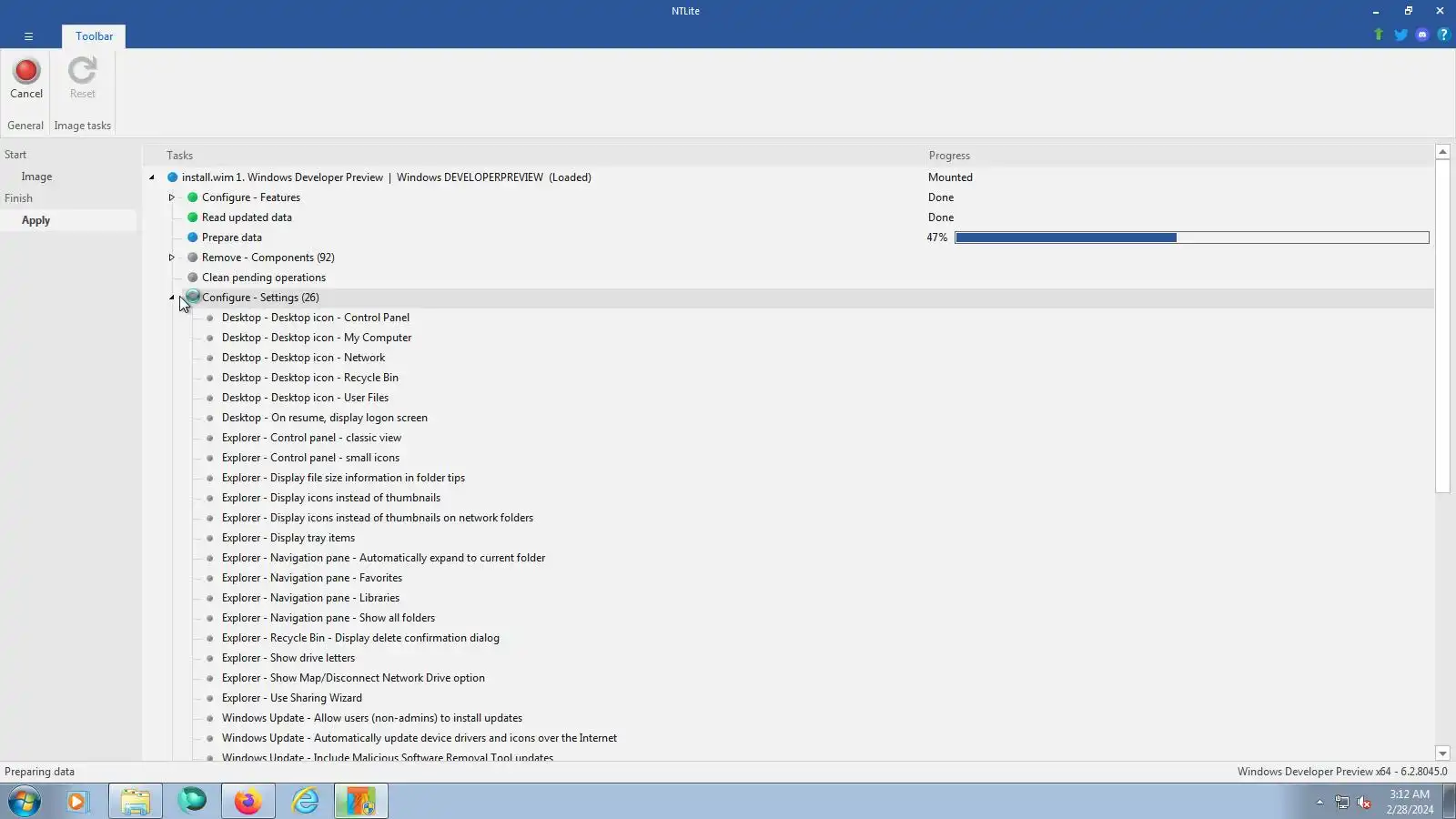Select Desktop icon - Recycle Bin entry

[309, 378]
